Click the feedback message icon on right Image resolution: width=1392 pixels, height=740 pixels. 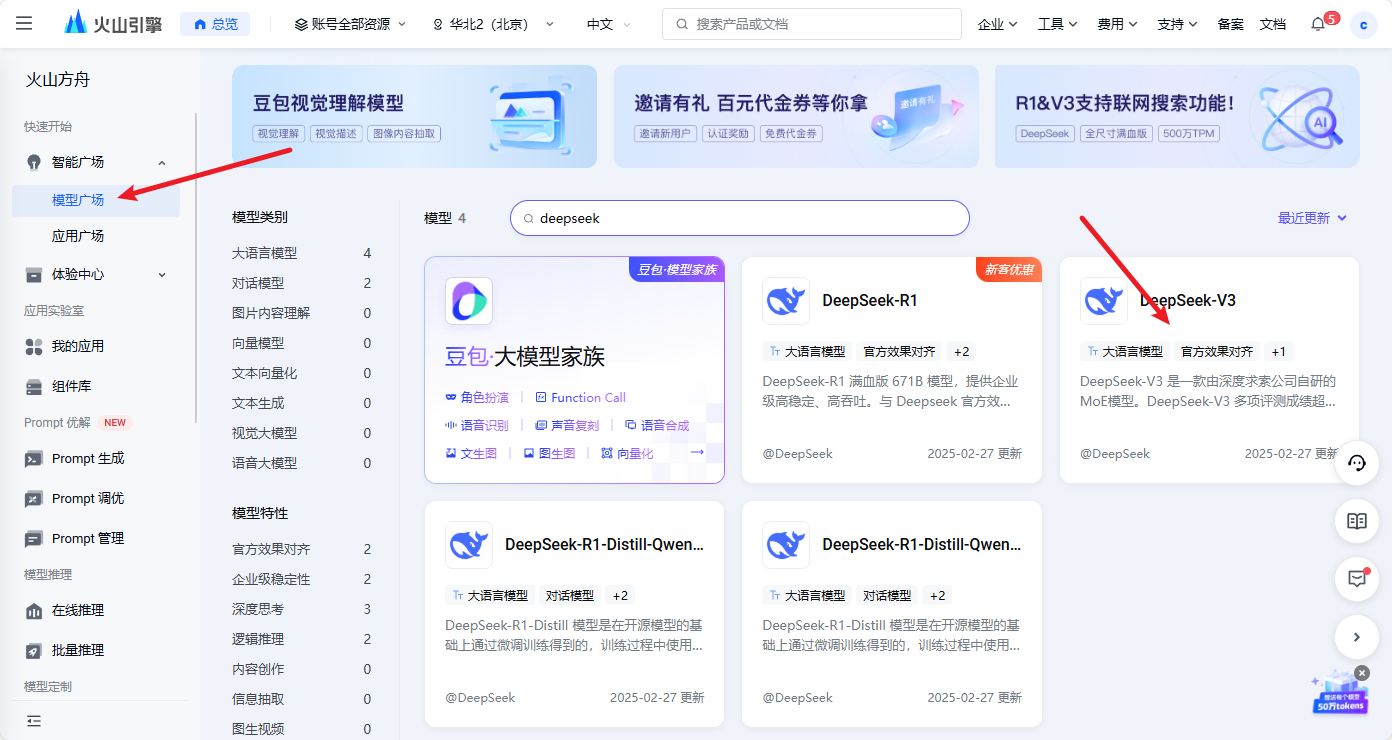click(x=1357, y=578)
